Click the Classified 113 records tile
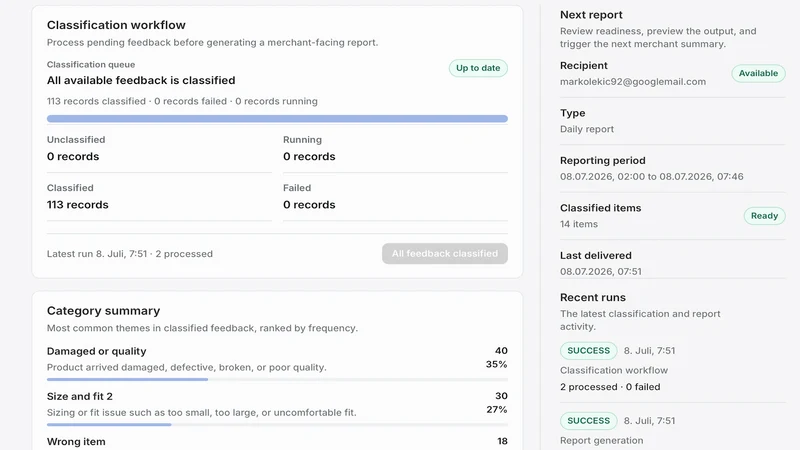 coord(159,197)
